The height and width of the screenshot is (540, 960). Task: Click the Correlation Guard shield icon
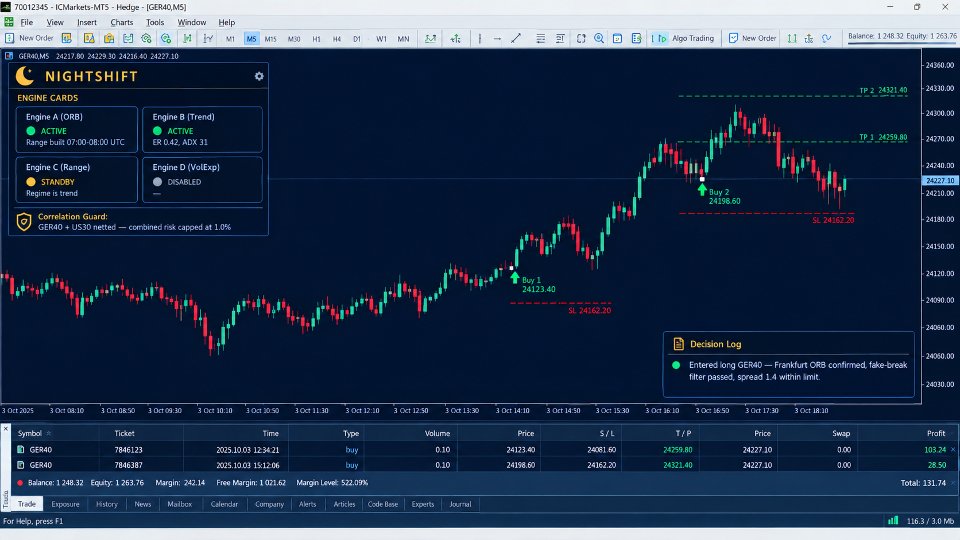tap(23, 222)
